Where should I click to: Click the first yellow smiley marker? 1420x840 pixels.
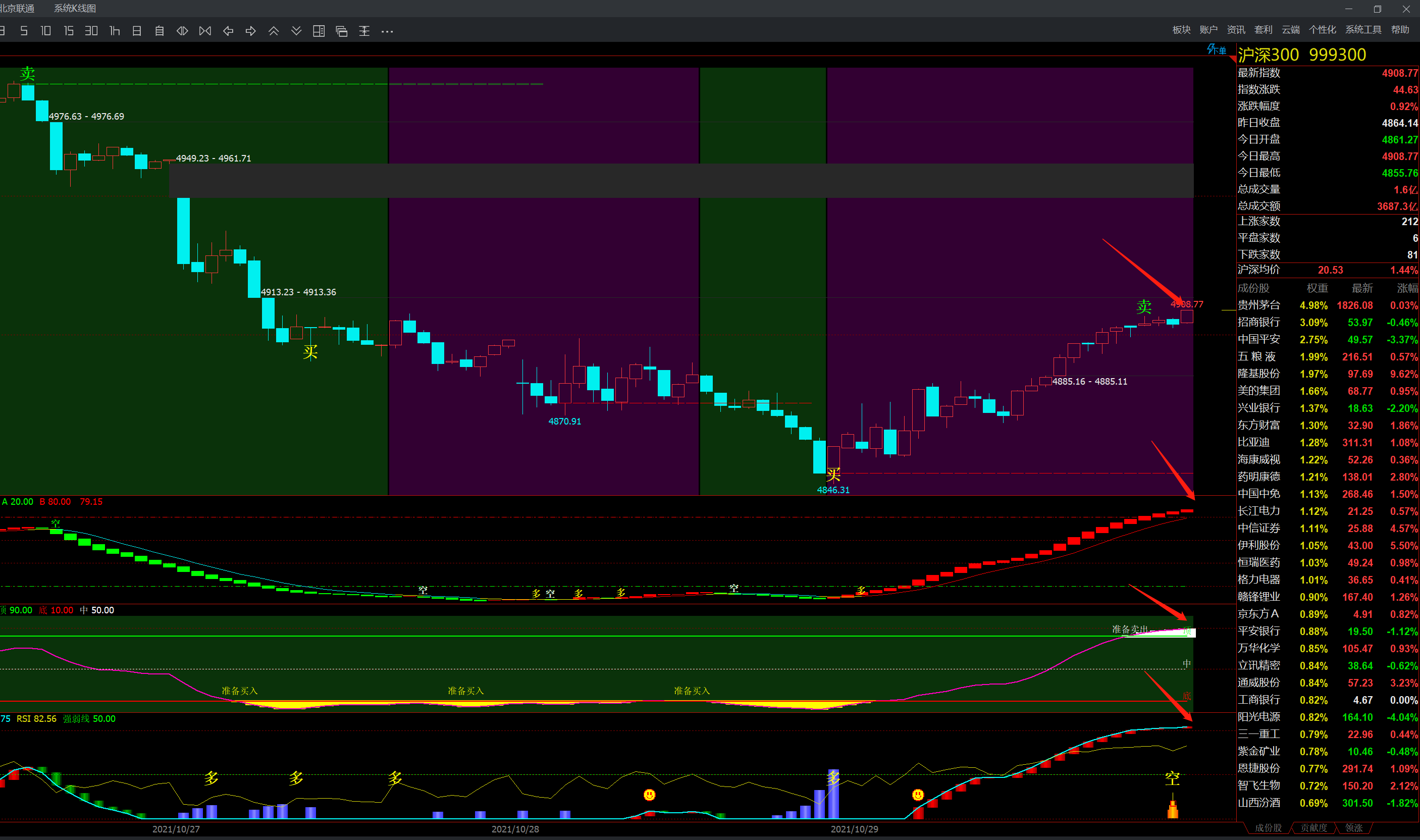649,795
